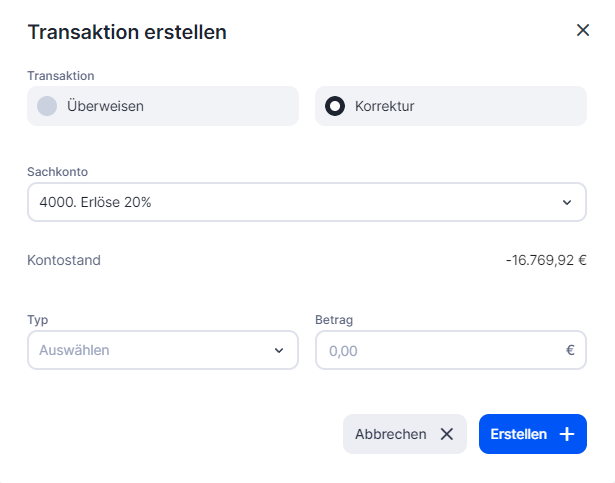Click the Typ field label
Screen dimensions: 615x483
coord(38,320)
